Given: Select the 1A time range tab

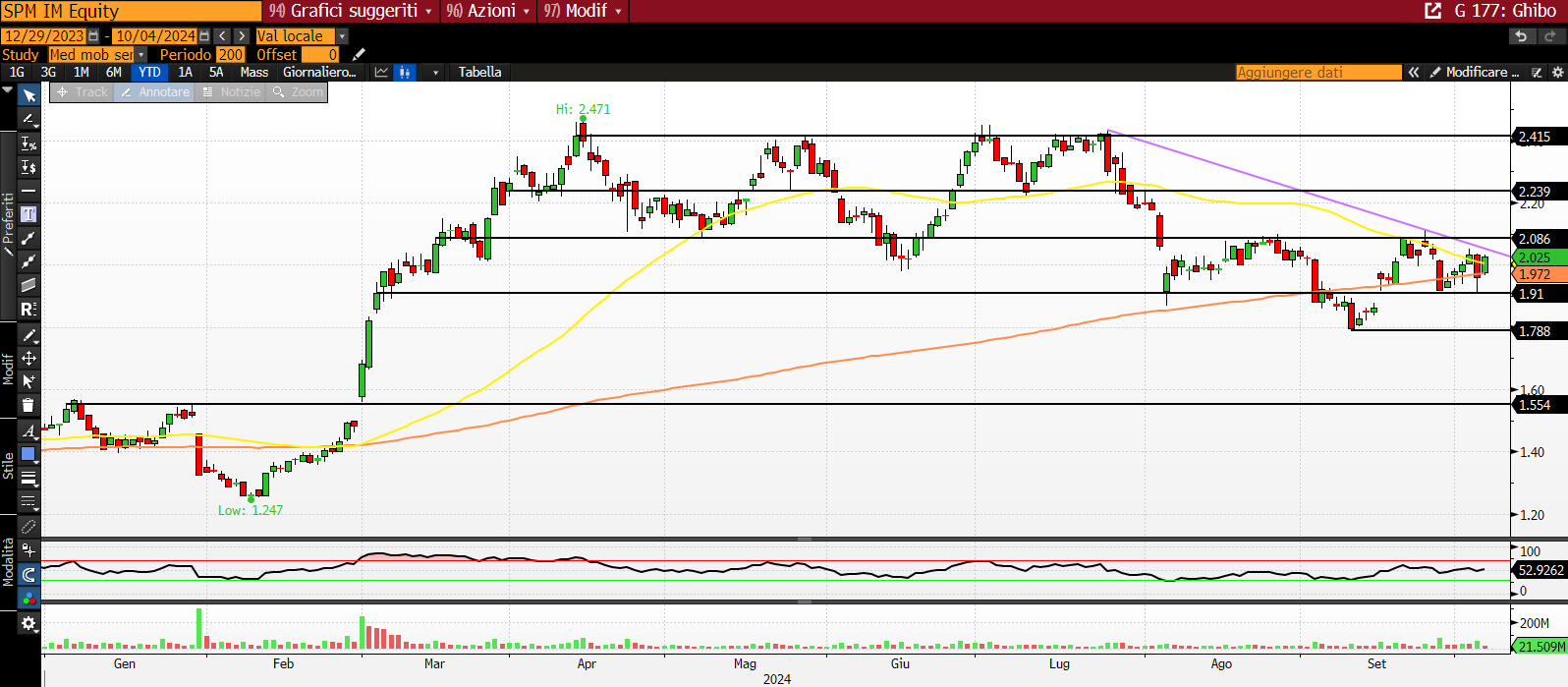Looking at the screenshot, I should click(x=185, y=73).
